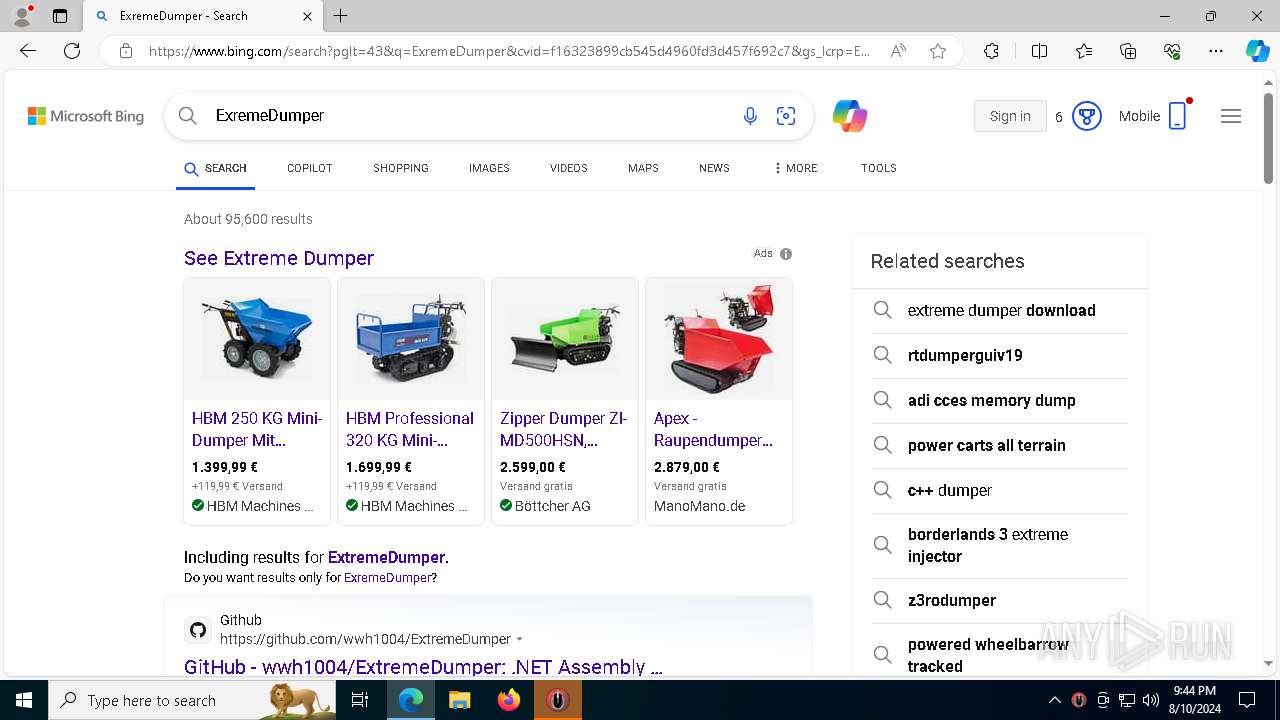
Task: Open Browser essentials heart icon
Action: click(1172, 51)
